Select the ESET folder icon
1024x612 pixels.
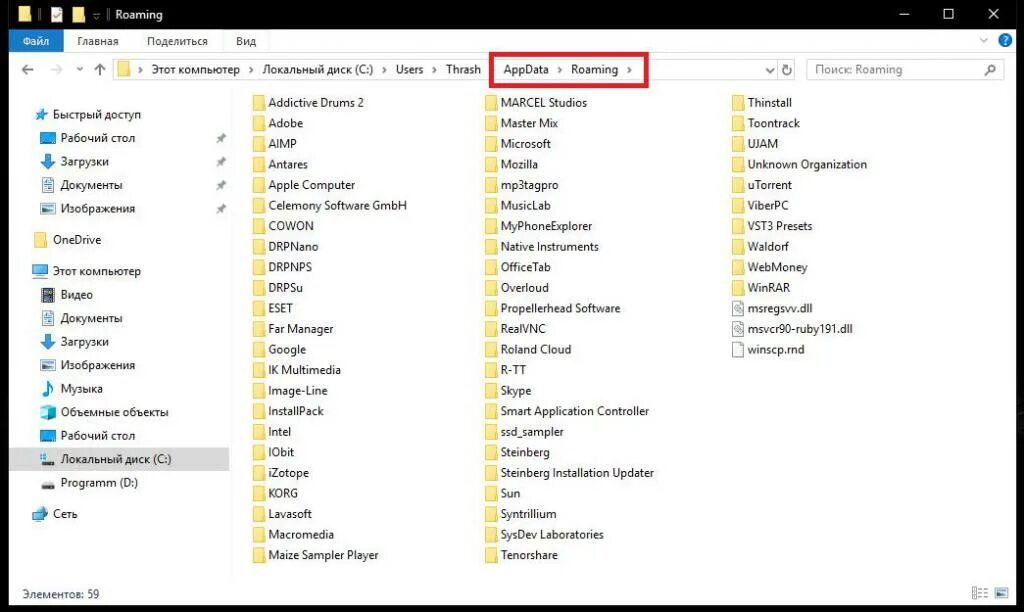(x=259, y=308)
